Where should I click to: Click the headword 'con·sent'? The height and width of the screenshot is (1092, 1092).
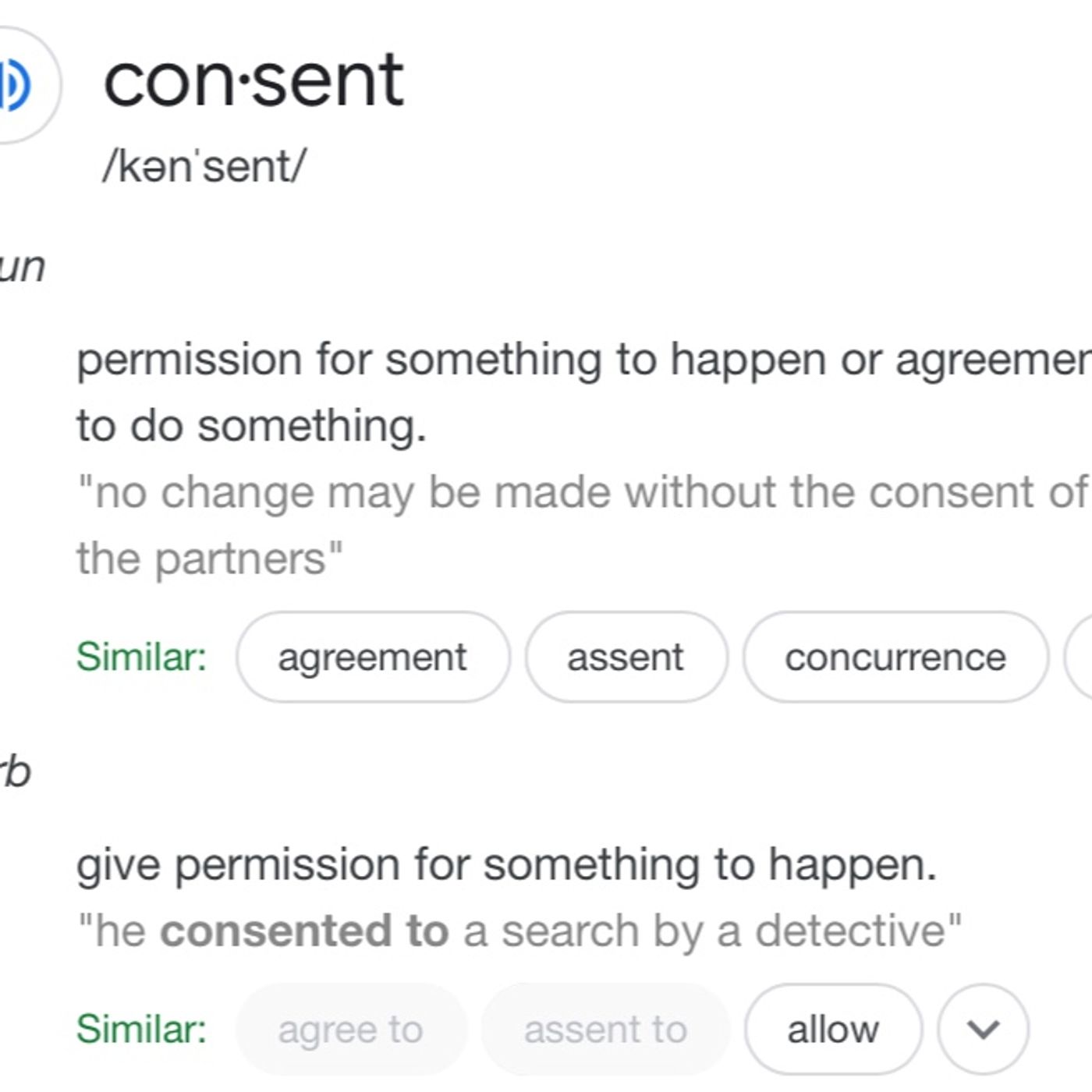pyautogui.click(x=253, y=80)
